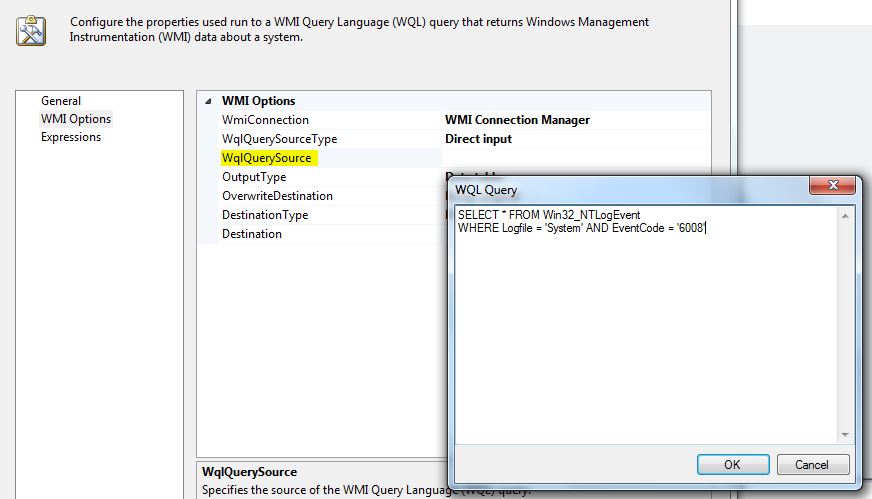Select the OutputType property row

click(254, 177)
